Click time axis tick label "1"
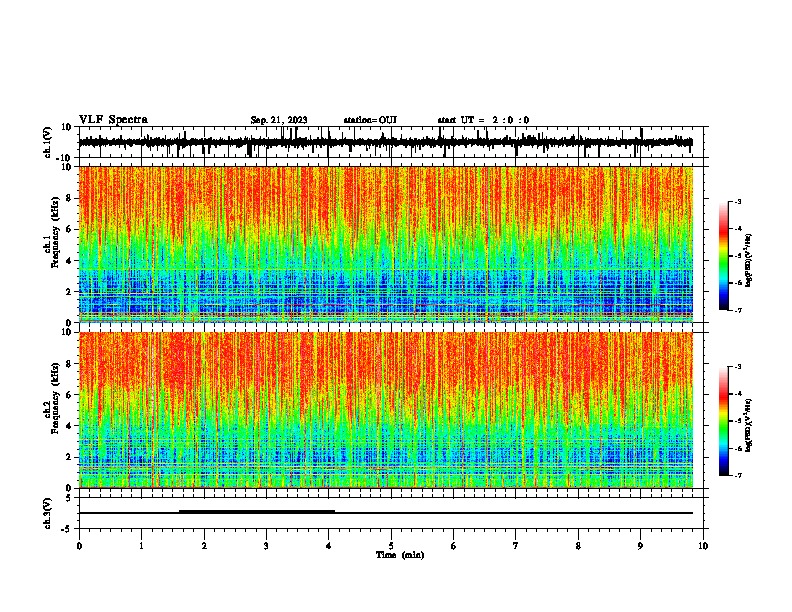 (x=141, y=546)
